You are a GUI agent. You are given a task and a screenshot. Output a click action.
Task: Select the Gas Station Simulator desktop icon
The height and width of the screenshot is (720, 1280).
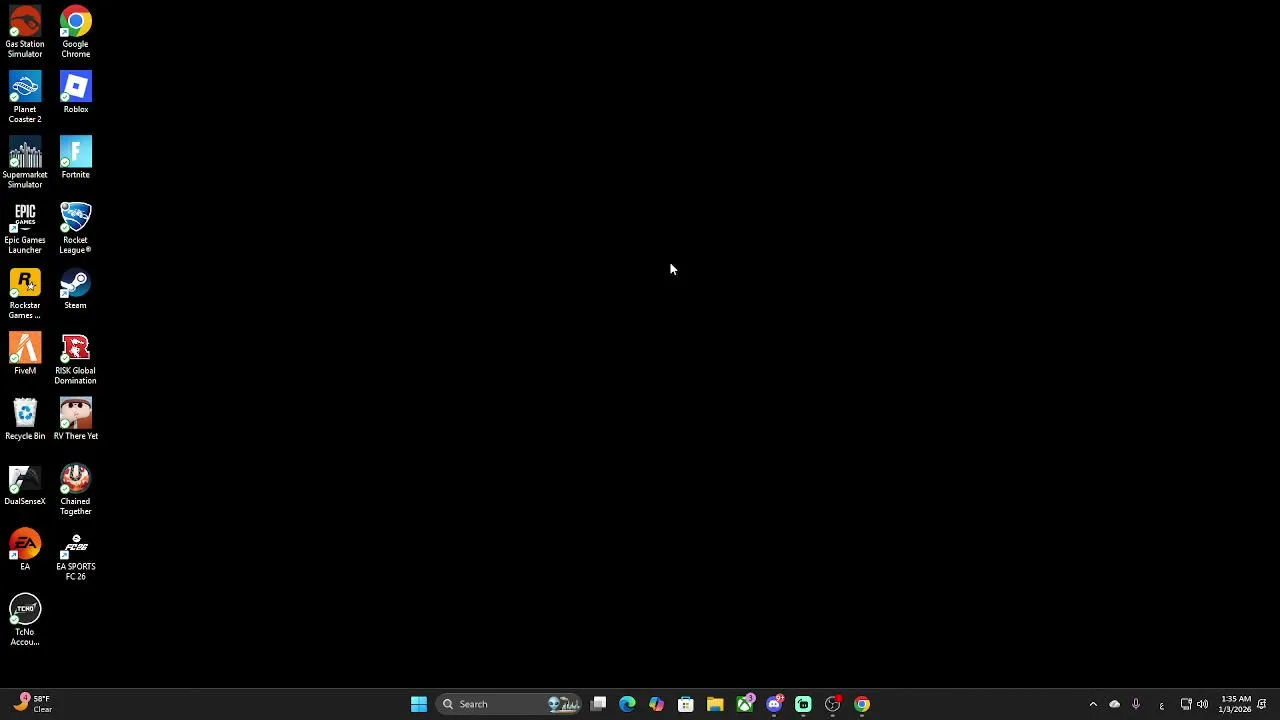coord(25,32)
